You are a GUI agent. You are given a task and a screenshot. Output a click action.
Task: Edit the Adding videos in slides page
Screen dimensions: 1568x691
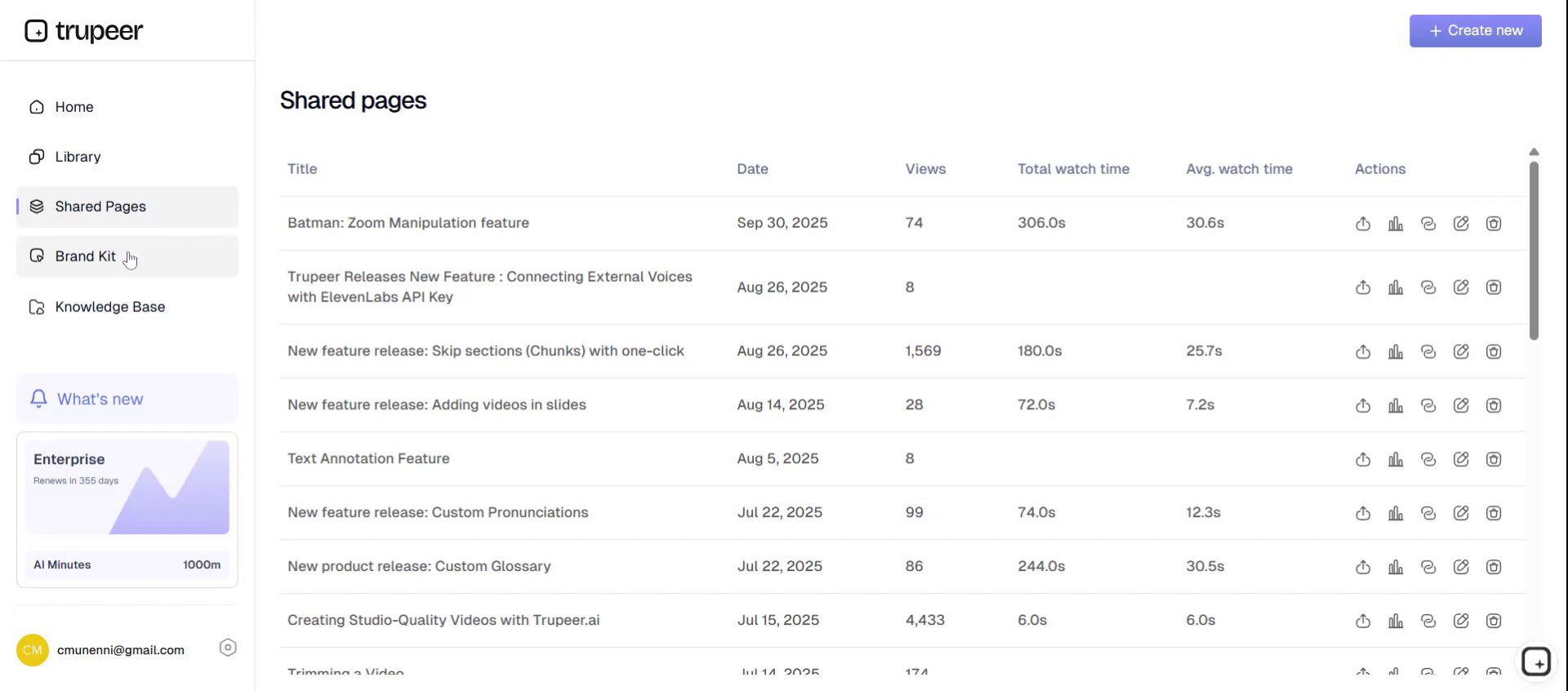pos(1461,405)
